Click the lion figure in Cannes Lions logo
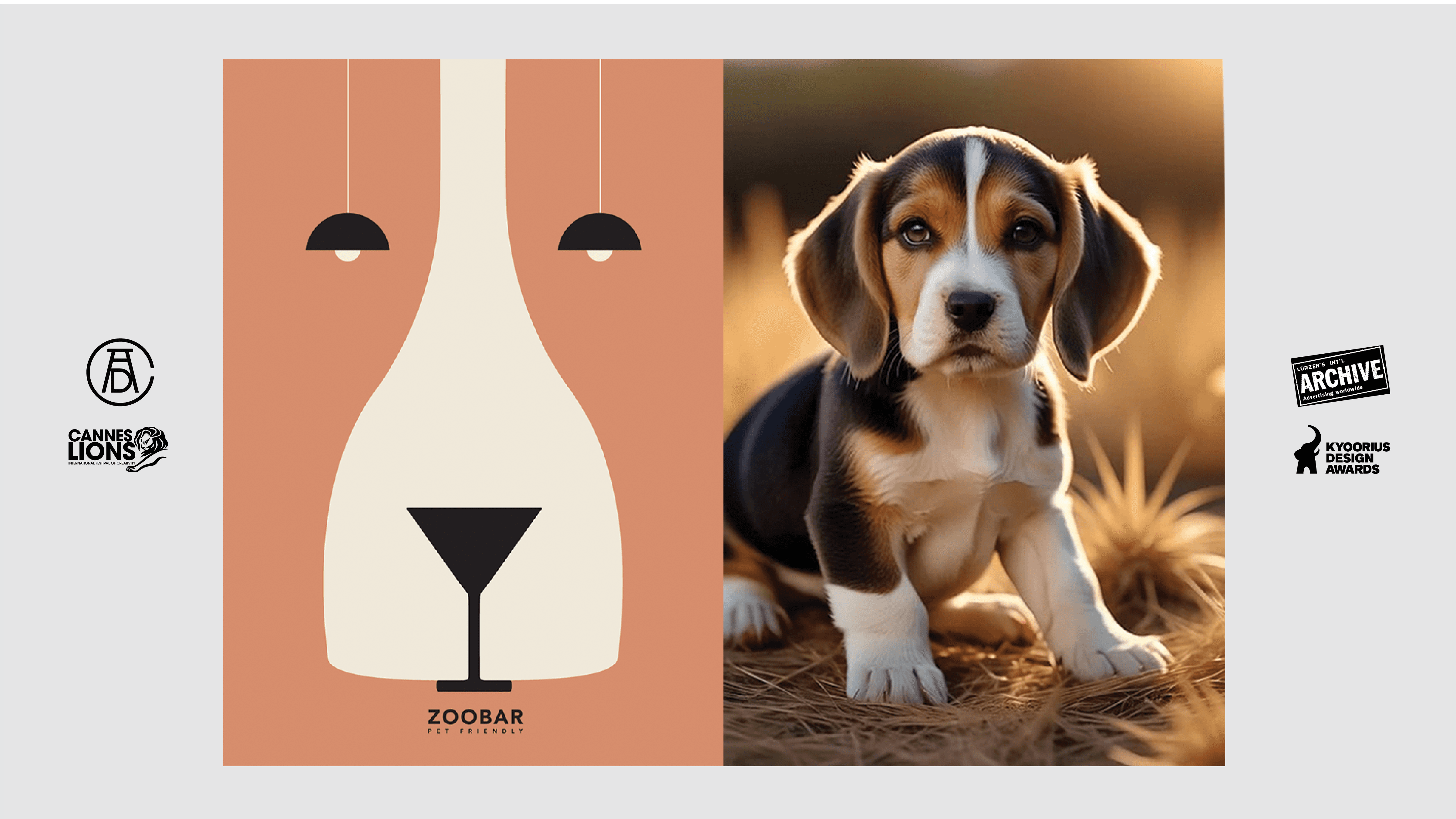 pyautogui.click(x=149, y=449)
